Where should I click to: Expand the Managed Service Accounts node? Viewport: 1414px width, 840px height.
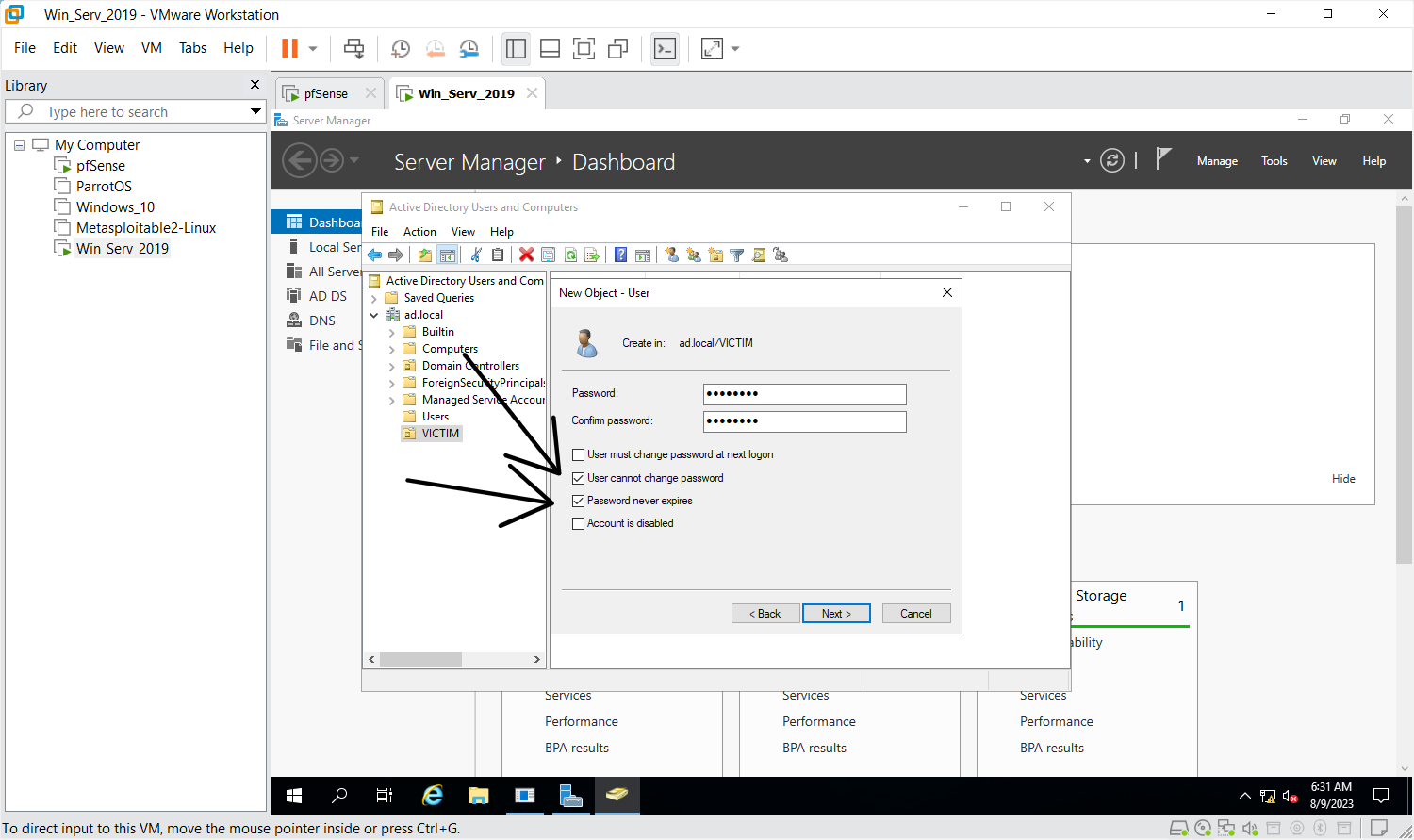[392, 400]
